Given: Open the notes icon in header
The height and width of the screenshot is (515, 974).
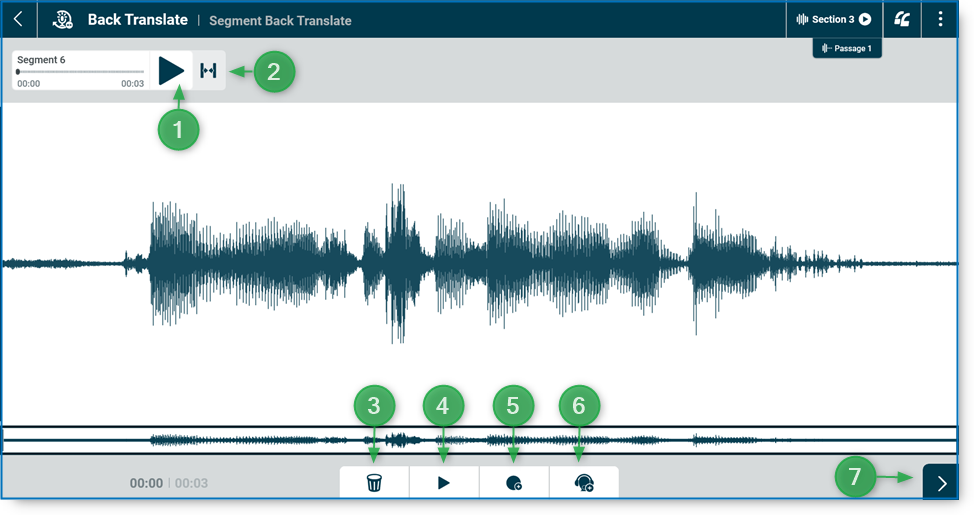Looking at the screenshot, I should tap(902, 19).
